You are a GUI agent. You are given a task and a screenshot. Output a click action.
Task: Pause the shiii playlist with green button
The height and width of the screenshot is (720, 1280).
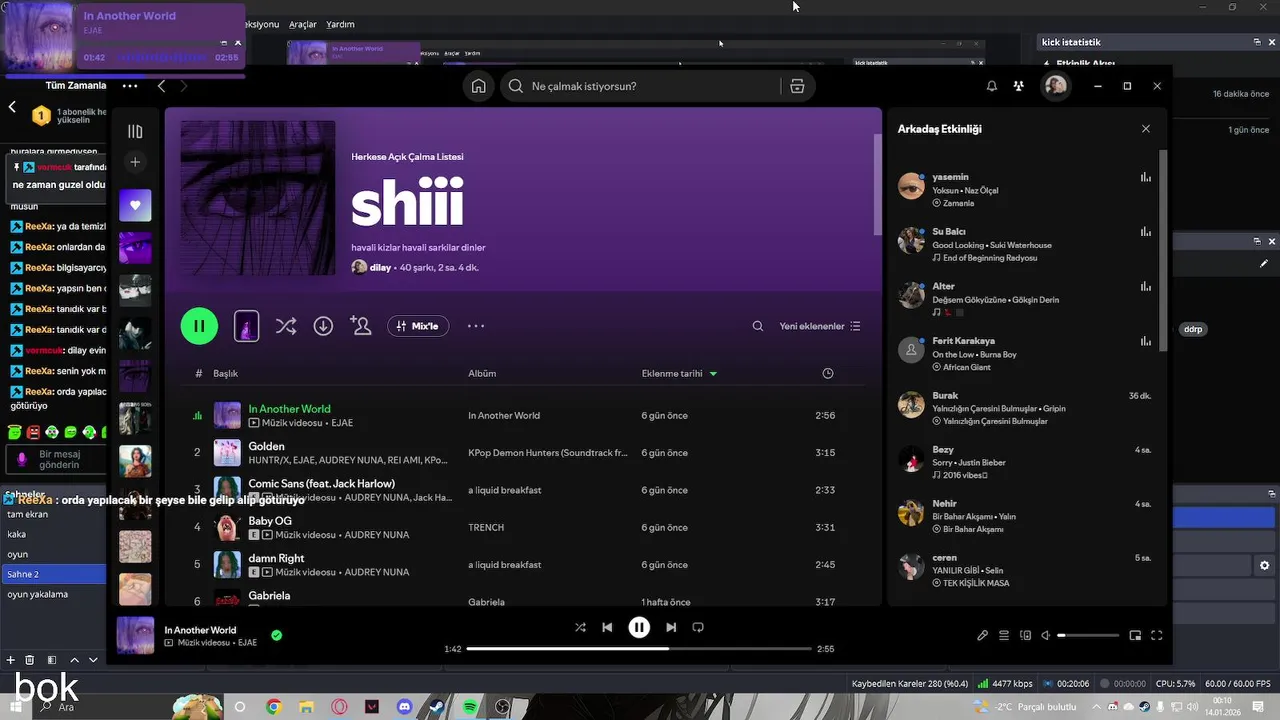(199, 326)
